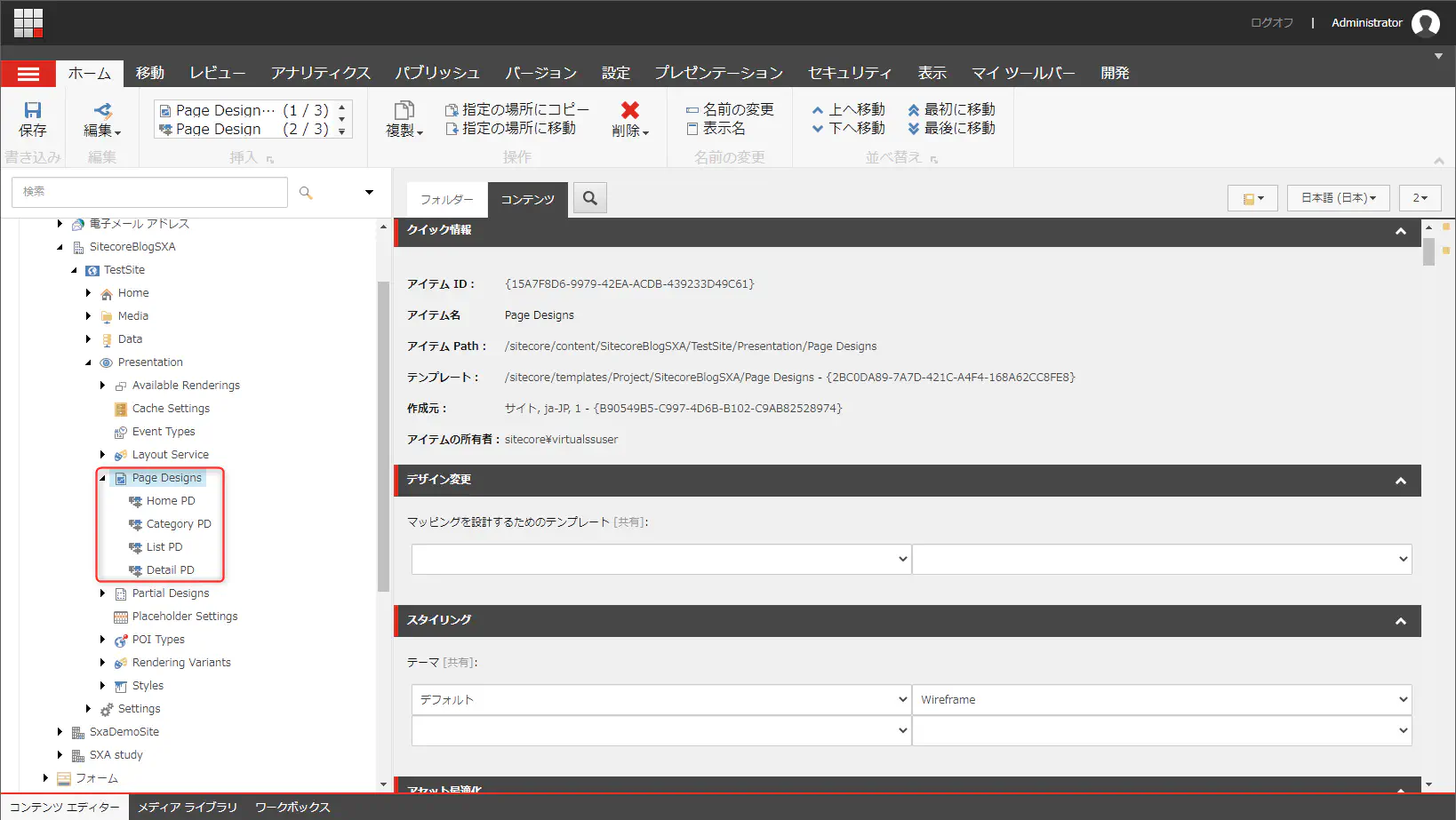The height and width of the screenshot is (820, 1456).
Task: Open the Sitecore launchpad grid icon
Action: pyautogui.click(x=28, y=23)
